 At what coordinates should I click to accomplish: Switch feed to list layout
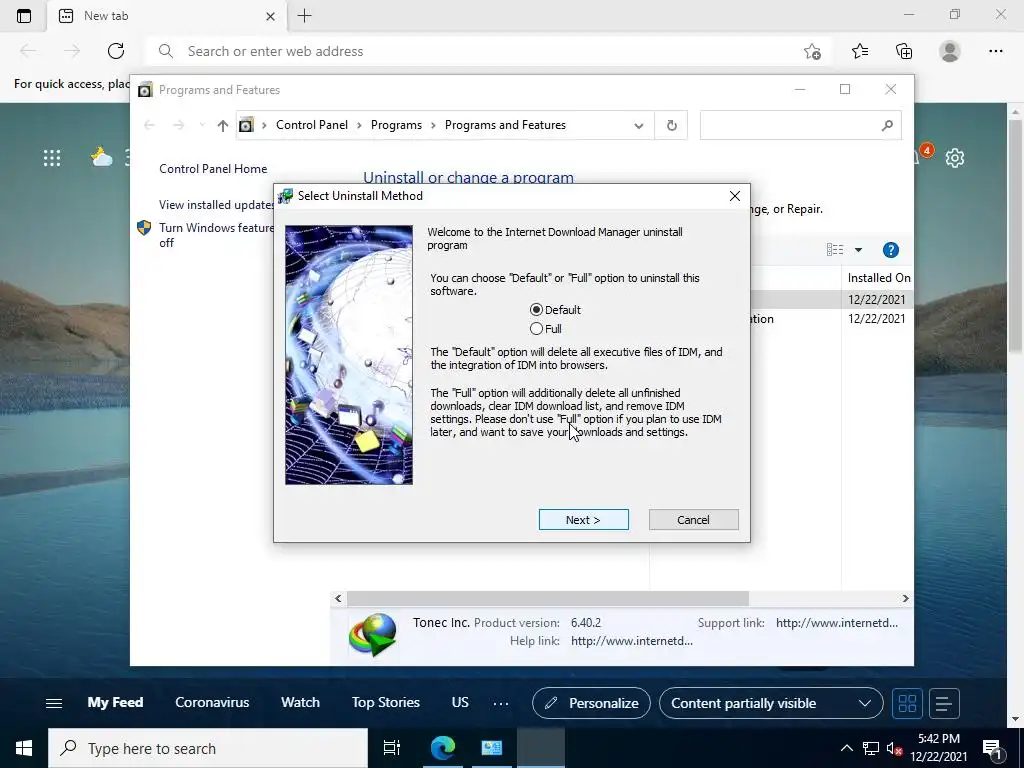[x=944, y=703]
